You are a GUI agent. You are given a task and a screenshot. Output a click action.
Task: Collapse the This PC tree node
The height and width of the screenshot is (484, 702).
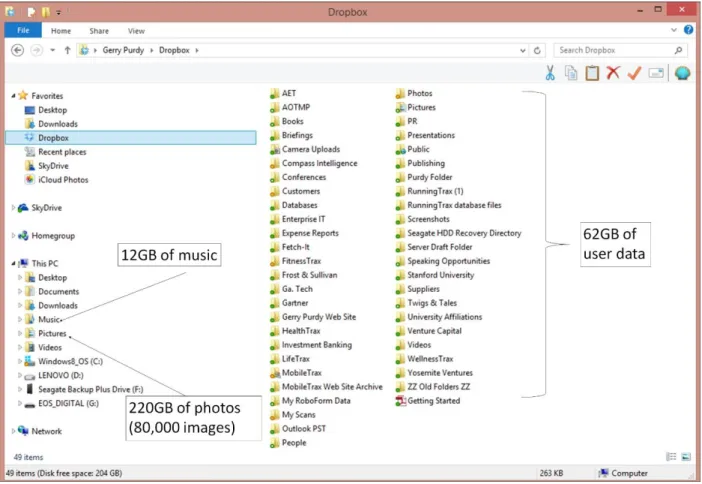pos(13,263)
